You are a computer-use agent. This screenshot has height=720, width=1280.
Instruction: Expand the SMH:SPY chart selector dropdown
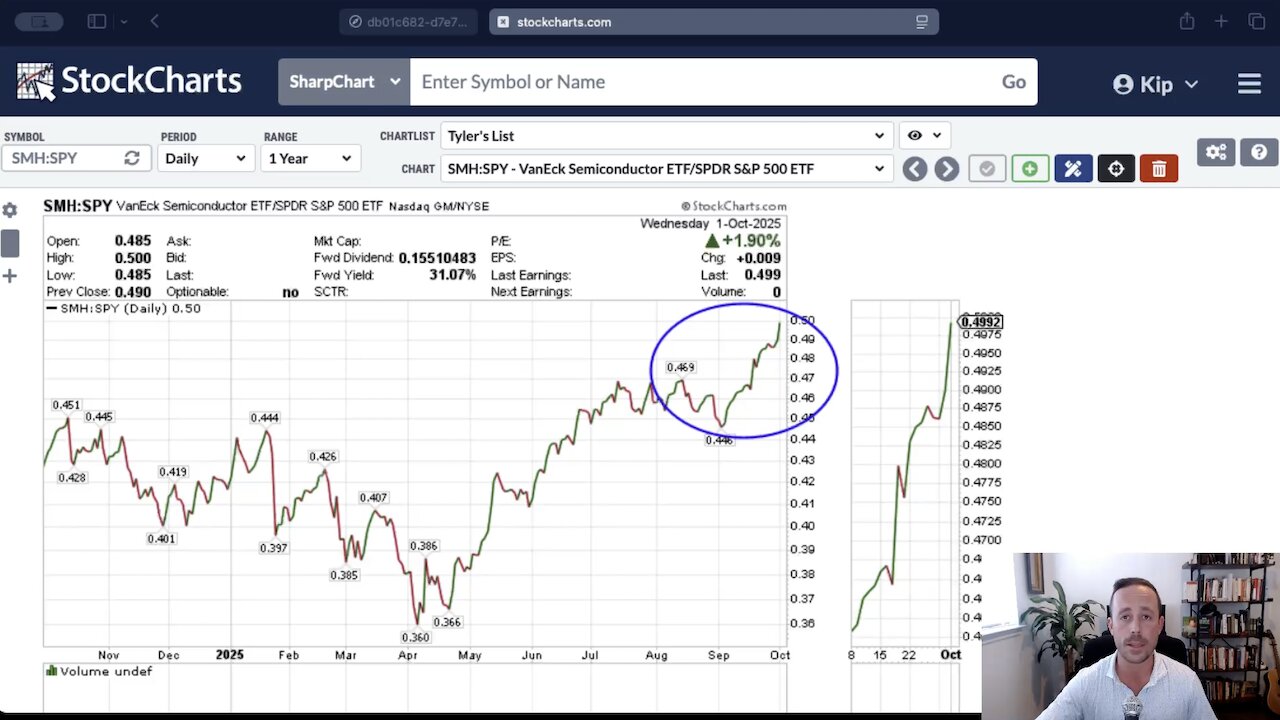tap(666, 169)
